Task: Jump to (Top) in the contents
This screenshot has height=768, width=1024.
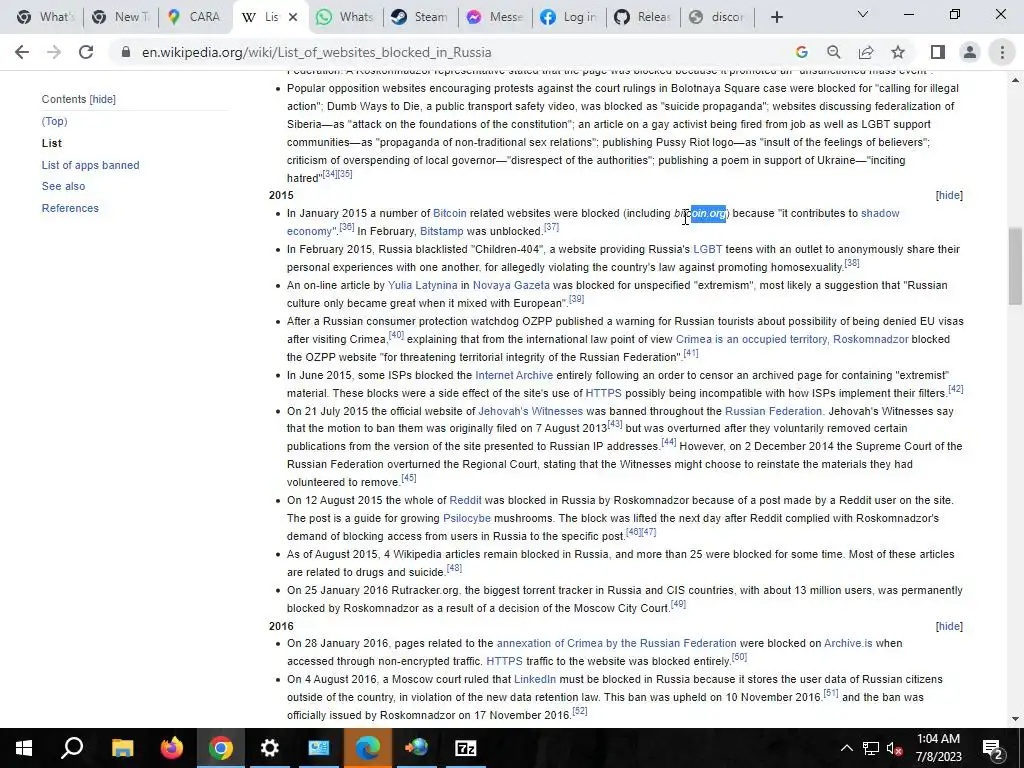Action: [x=54, y=121]
